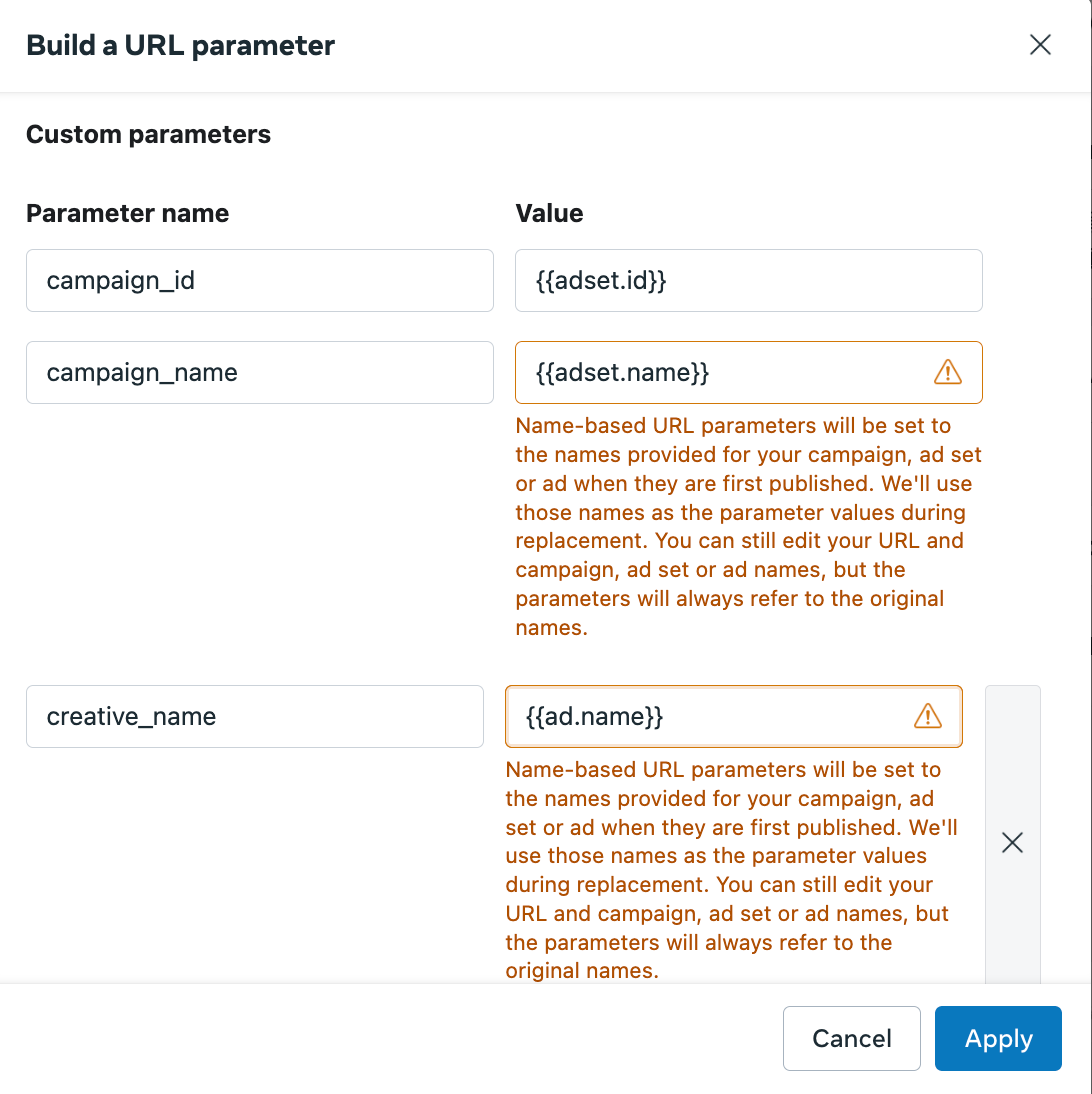Screen dimensions: 1092x1094
Task: Click the Build a URL parameter title
Action: (x=181, y=45)
